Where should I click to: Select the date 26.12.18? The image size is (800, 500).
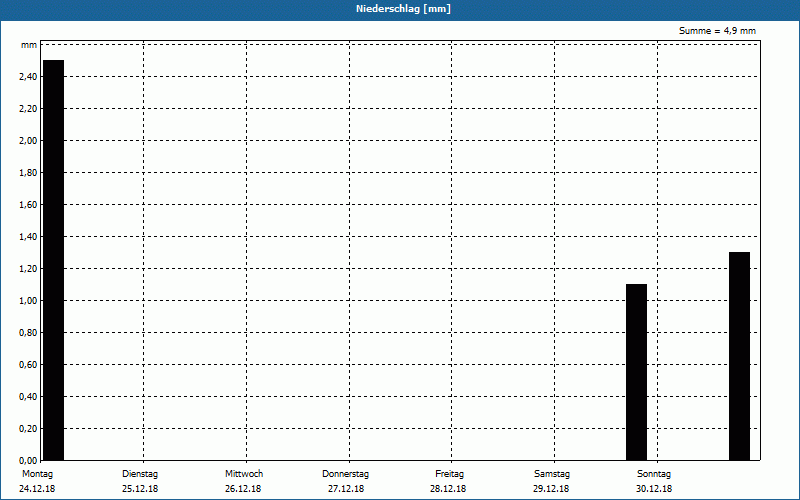pyautogui.click(x=243, y=489)
